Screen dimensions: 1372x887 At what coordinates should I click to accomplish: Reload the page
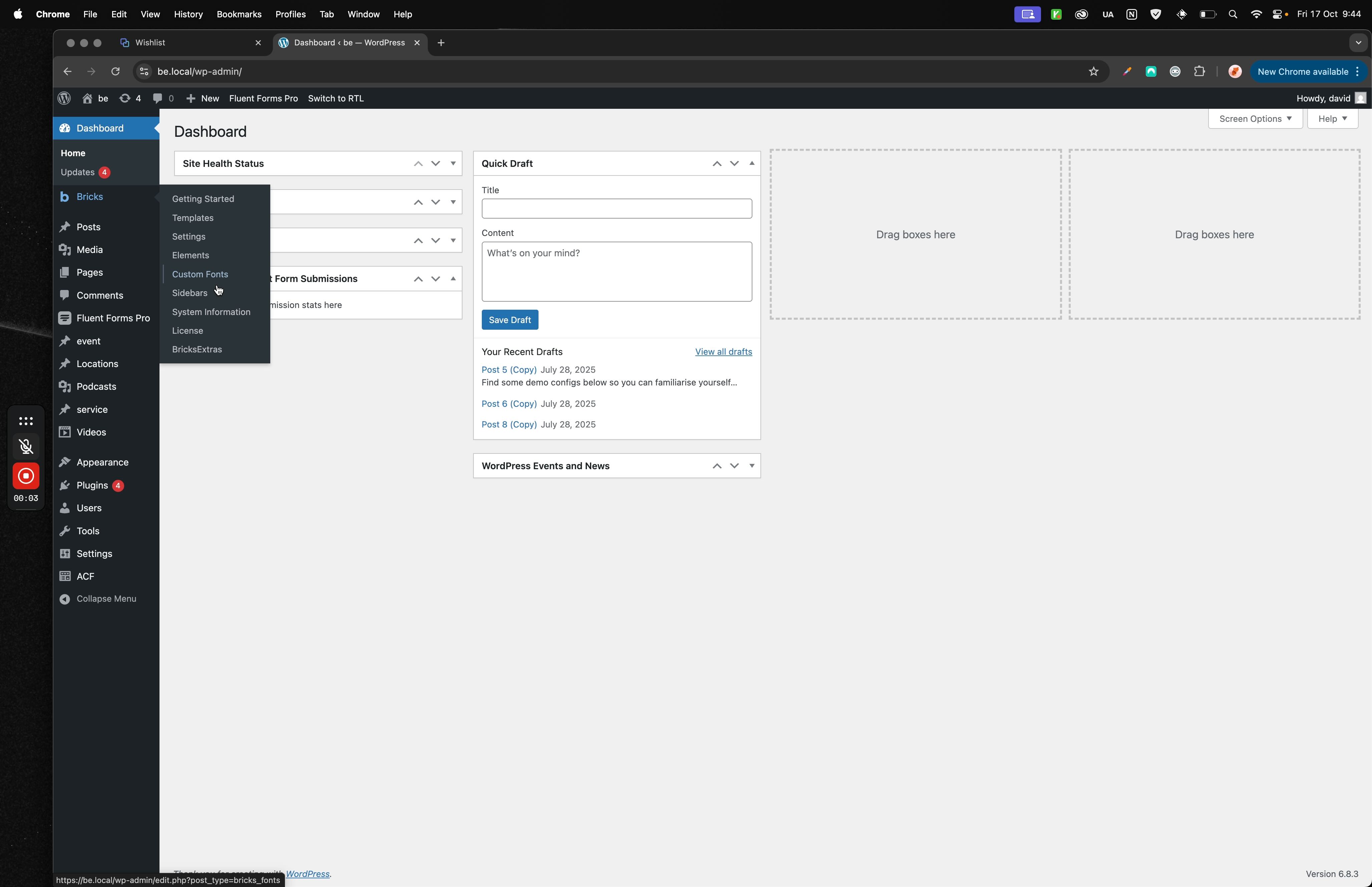[115, 71]
